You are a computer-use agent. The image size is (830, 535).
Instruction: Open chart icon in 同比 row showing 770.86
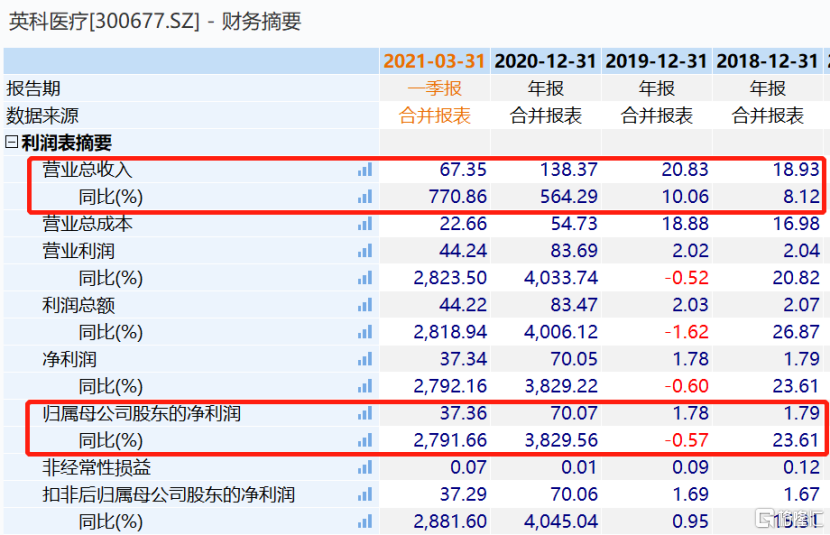pos(365,197)
